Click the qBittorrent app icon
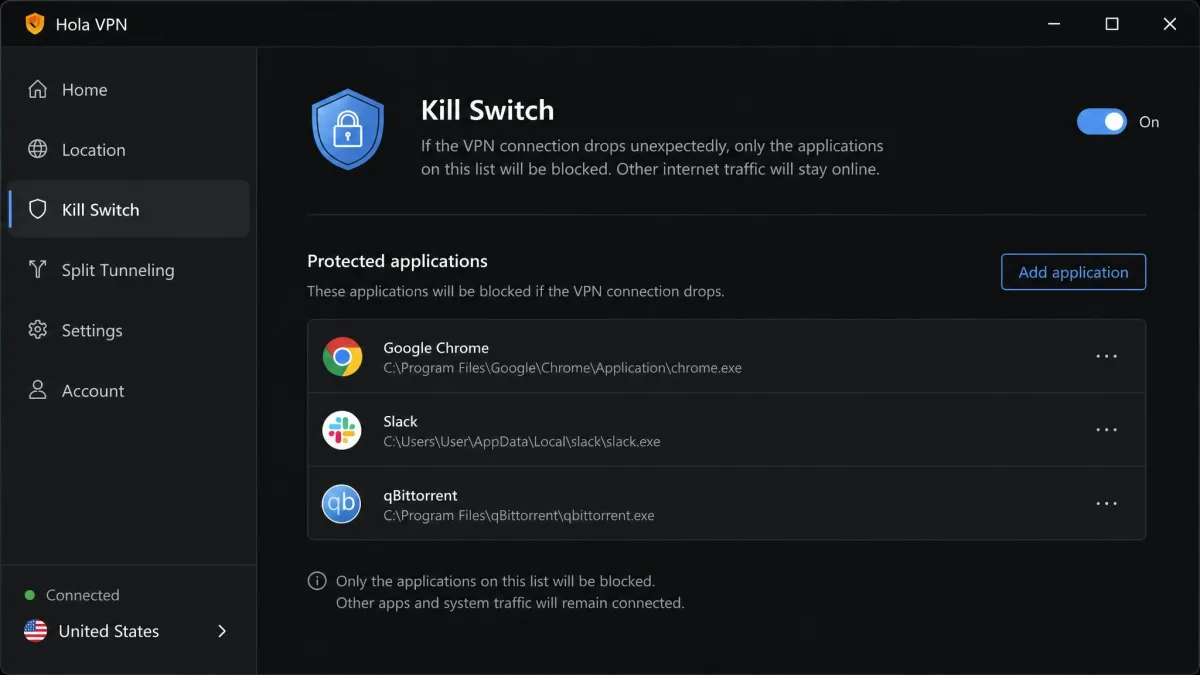The image size is (1200, 675). (342, 503)
